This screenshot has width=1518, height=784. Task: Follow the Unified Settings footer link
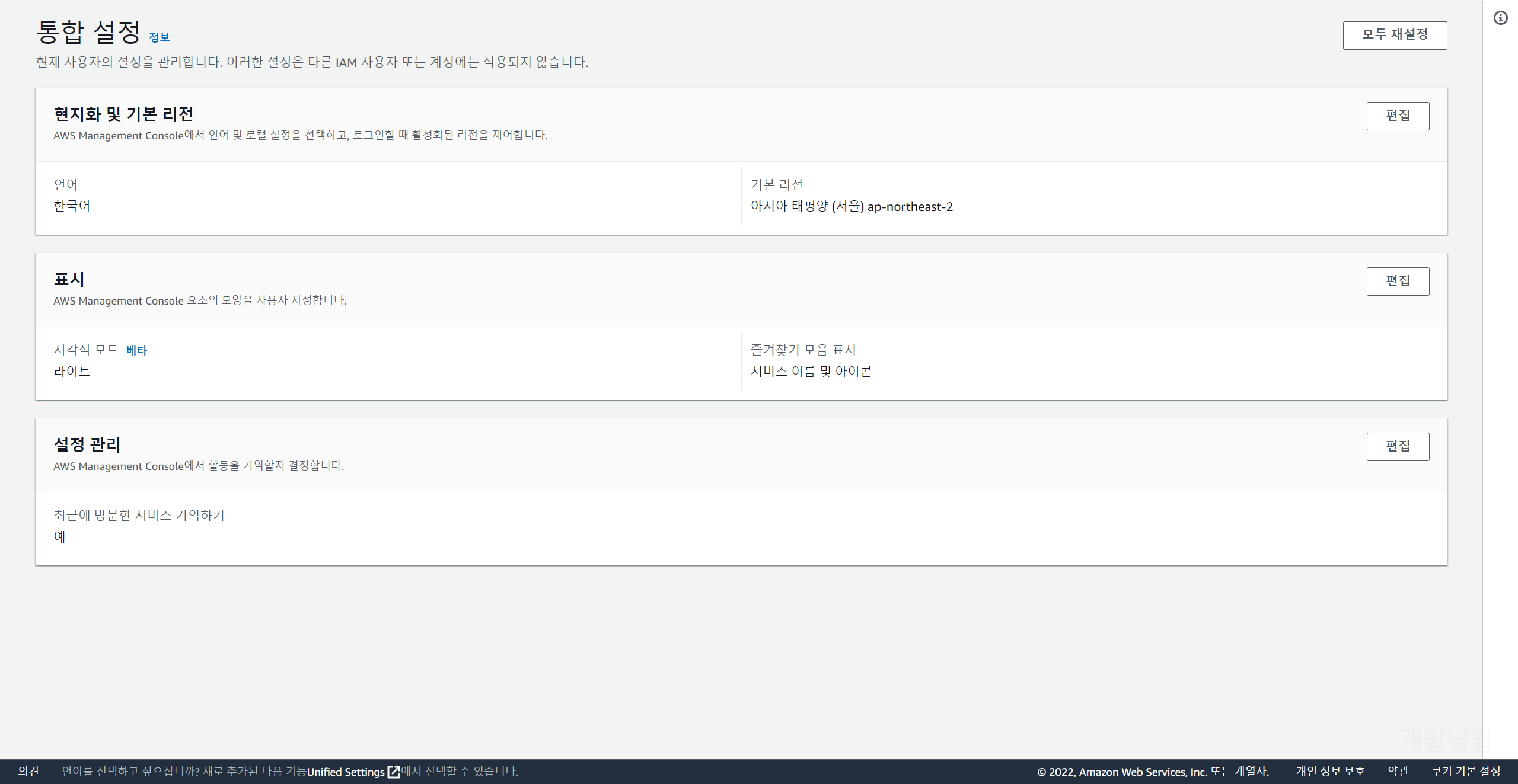coord(346,772)
